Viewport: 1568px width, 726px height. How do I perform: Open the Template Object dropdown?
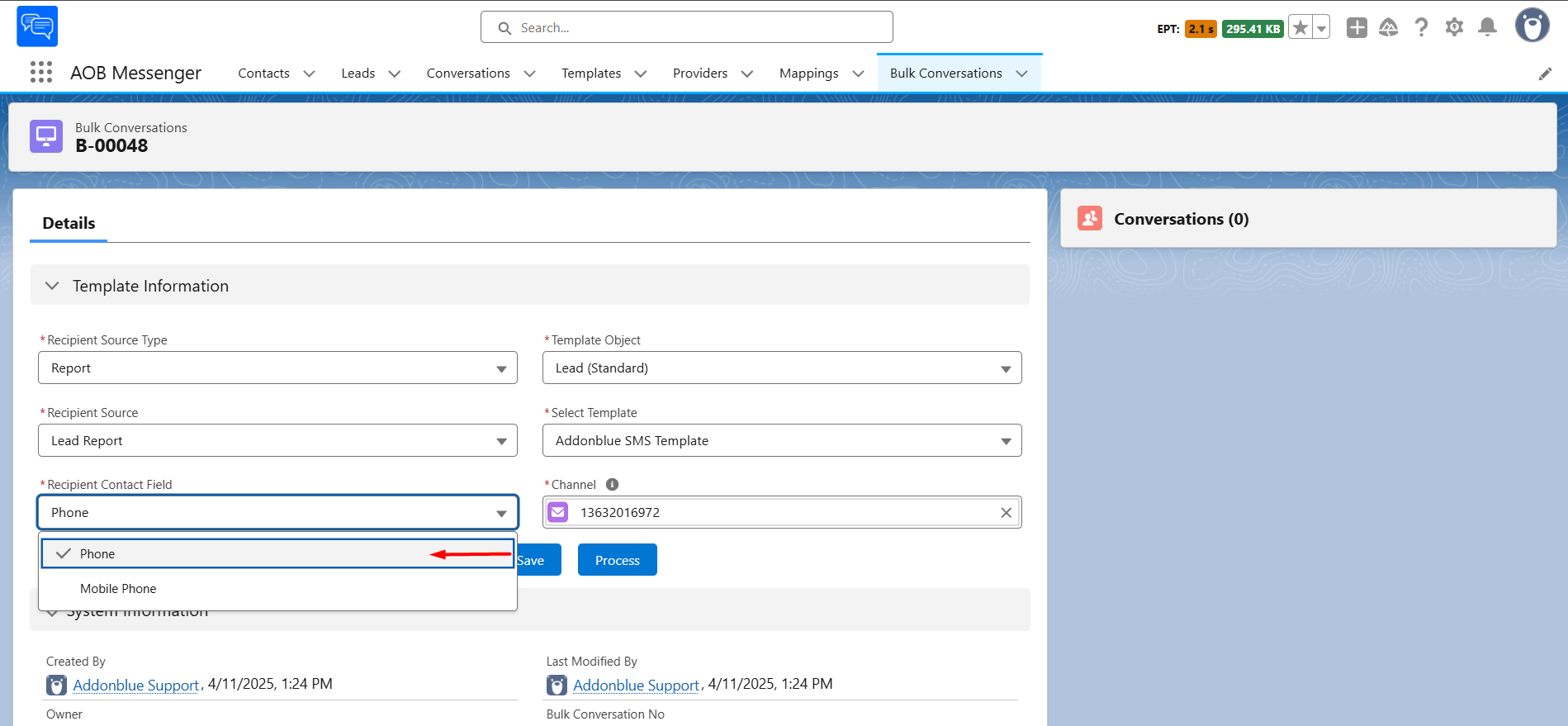pyautogui.click(x=782, y=368)
